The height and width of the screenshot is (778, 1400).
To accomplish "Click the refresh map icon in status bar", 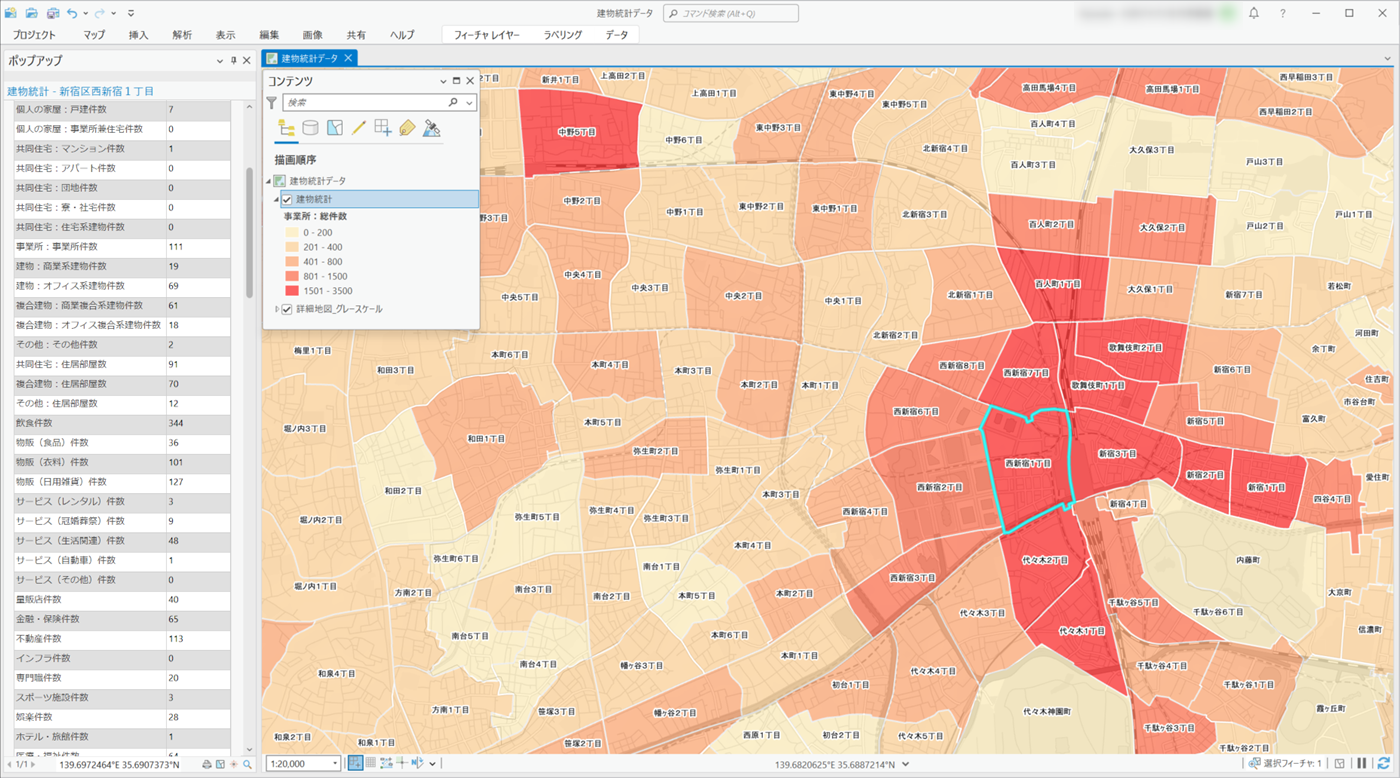I will click(x=1384, y=764).
